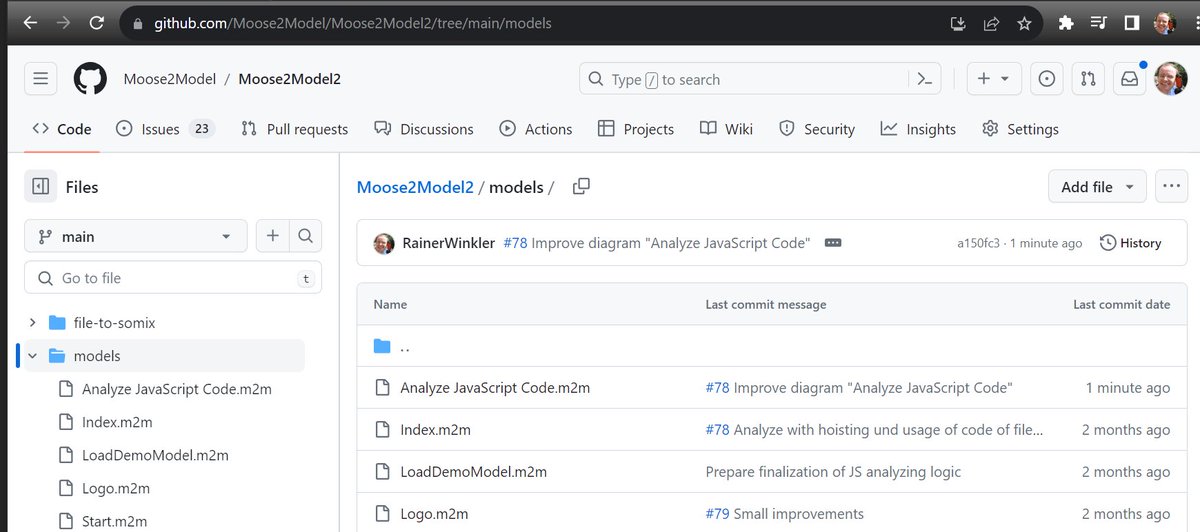Click the browser forward arrow
This screenshot has height=532, width=1200.
(63, 23)
